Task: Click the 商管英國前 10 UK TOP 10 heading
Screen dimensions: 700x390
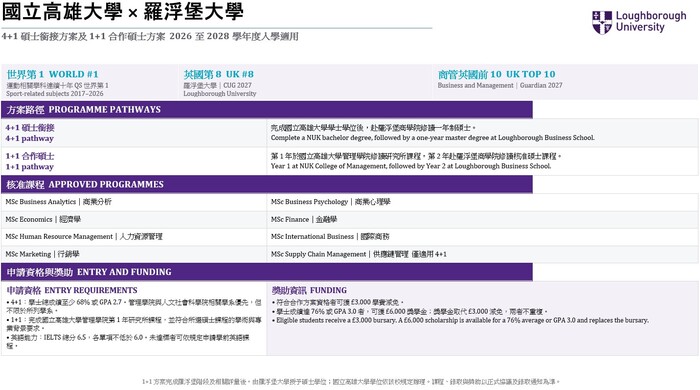Action: click(496, 74)
